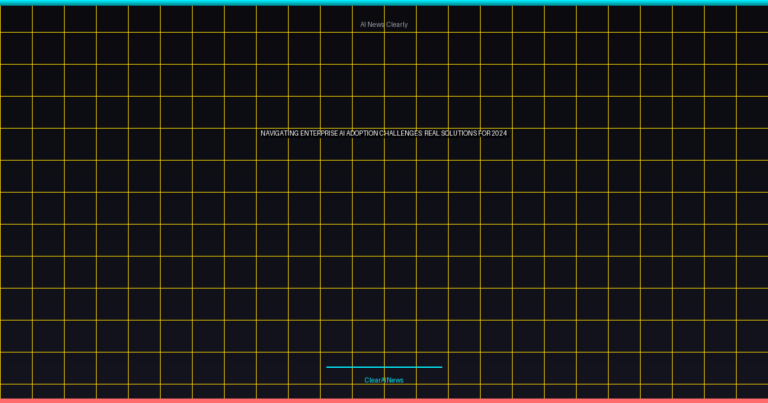This screenshot has height=403, width=768.
Task: Click the cyan divider above ClearAINews
Action: click(384, 367)
